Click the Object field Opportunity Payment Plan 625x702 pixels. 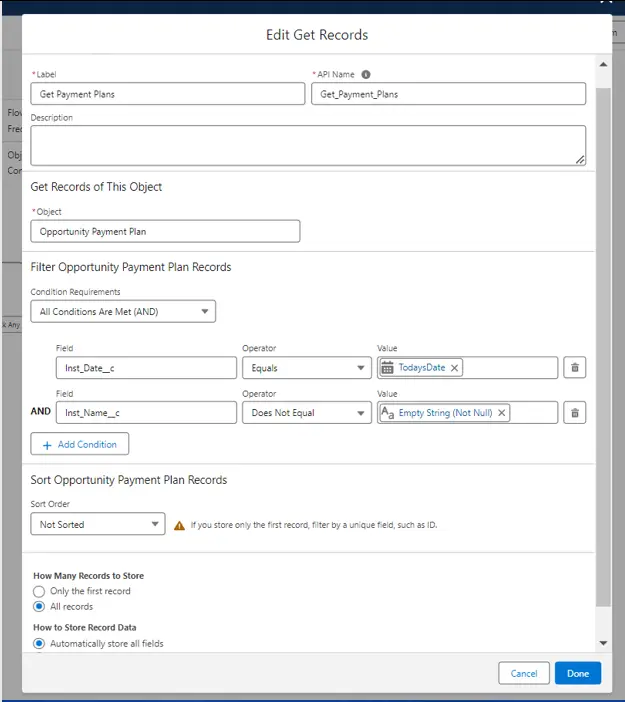coord(165,231)
